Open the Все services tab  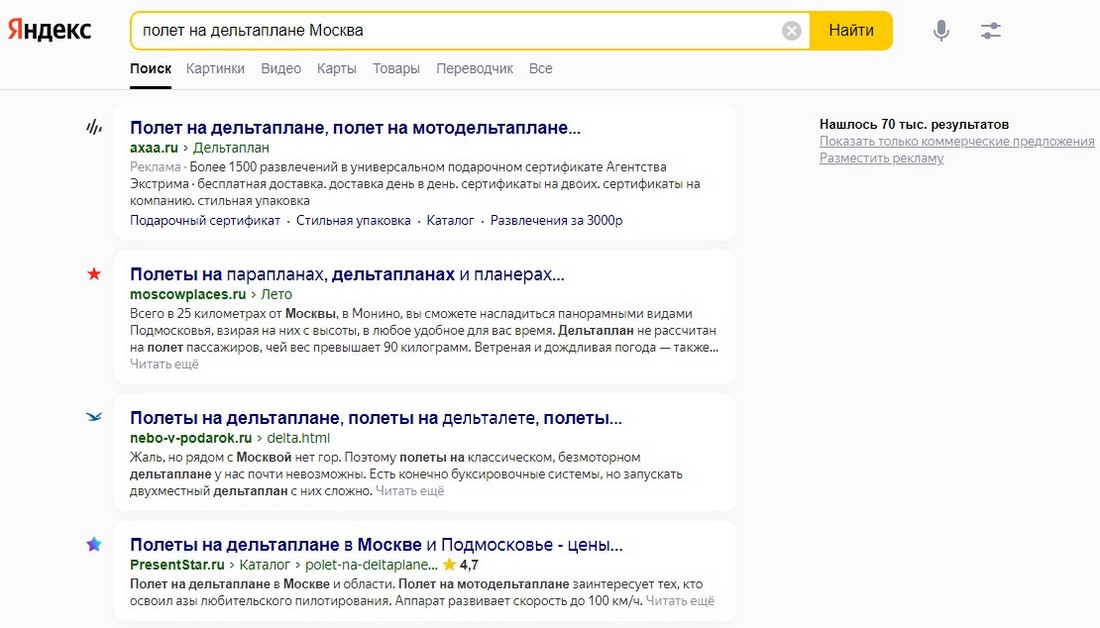[540, 69]
